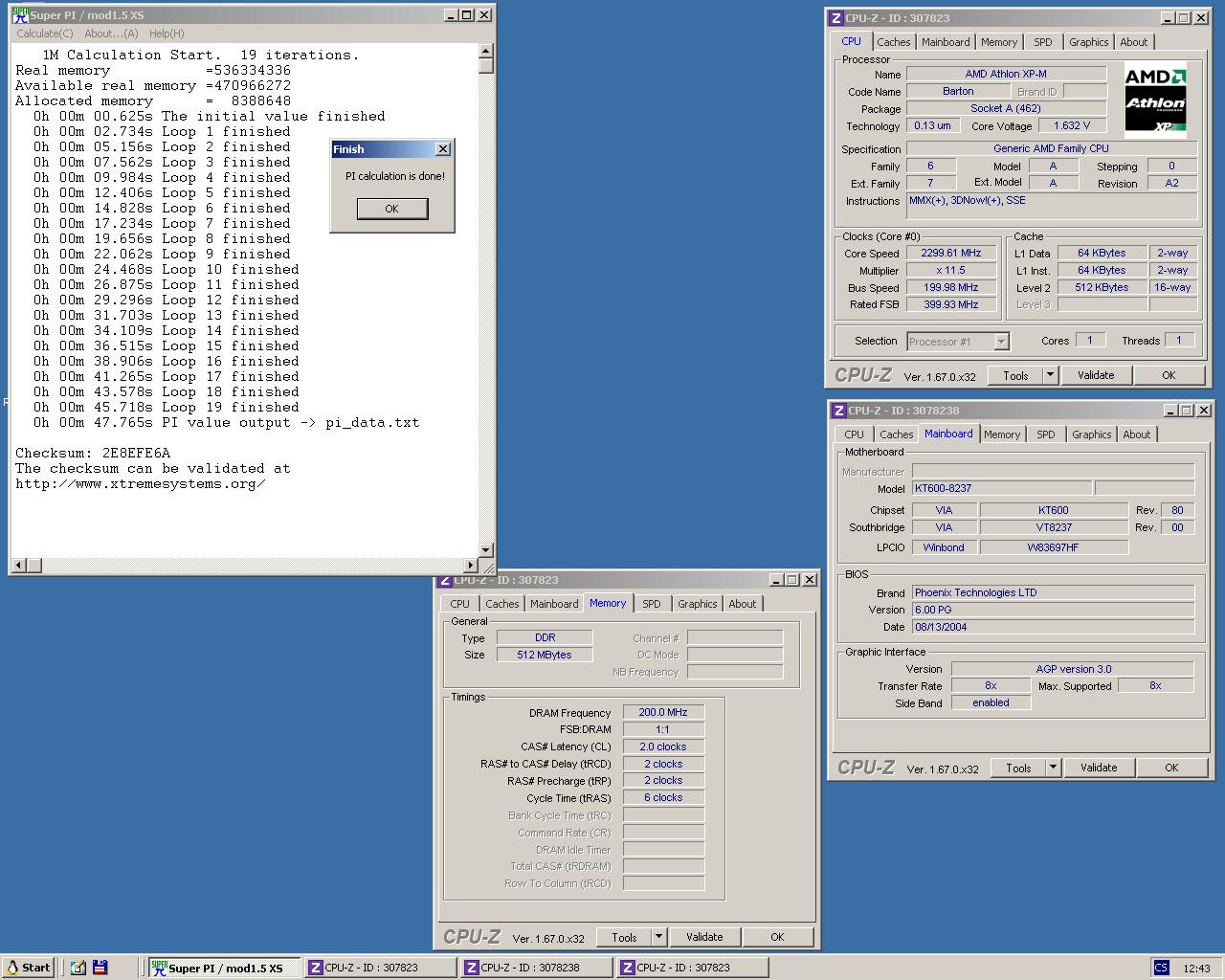Image resolution: width=1225 pixels, height=980 pixels.
Task: Click the Multiplier value x 11.5
Action: coord(951,271)
